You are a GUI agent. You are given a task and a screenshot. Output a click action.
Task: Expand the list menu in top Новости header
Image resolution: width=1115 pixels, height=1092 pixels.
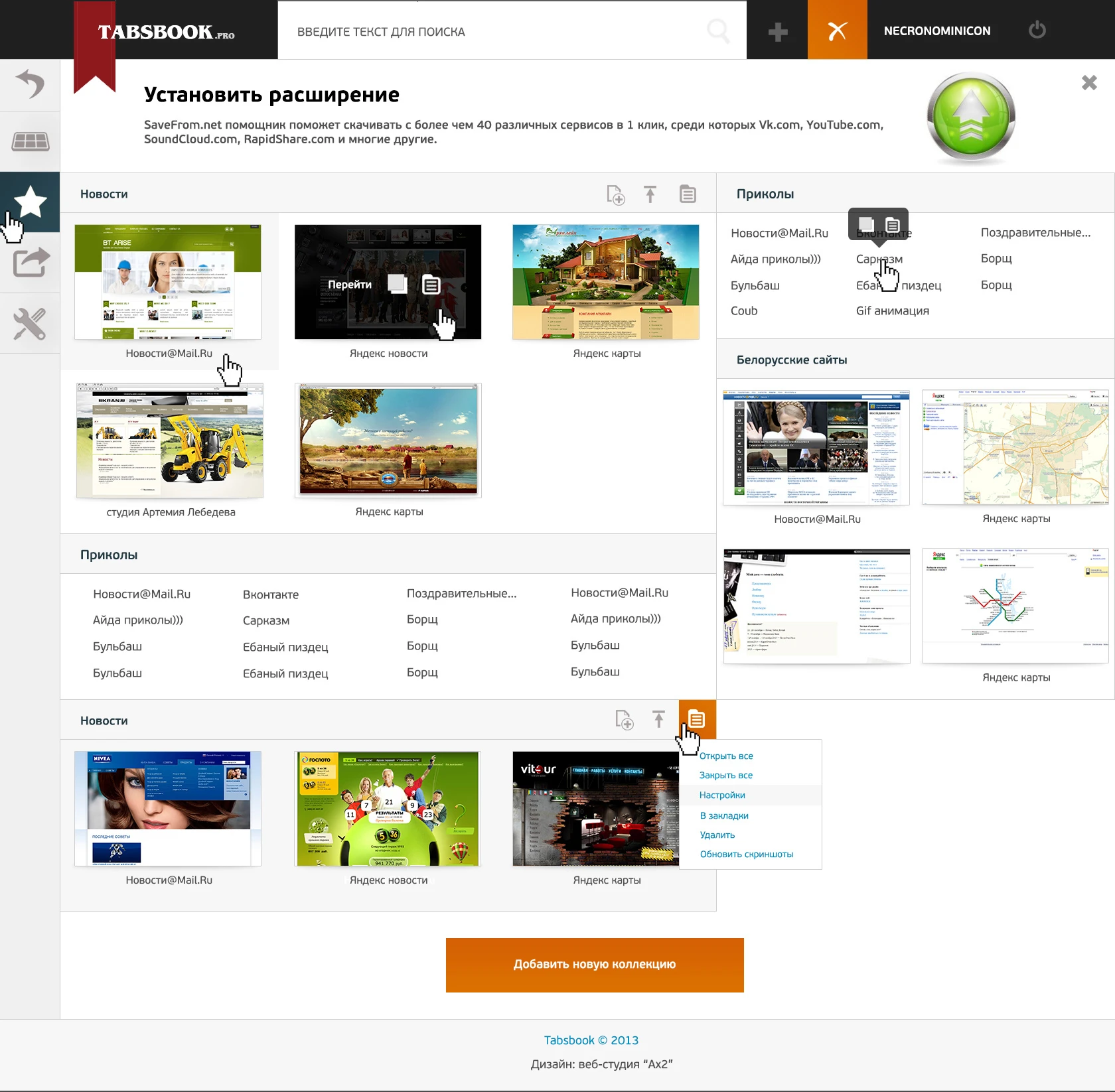coord(688,194)
